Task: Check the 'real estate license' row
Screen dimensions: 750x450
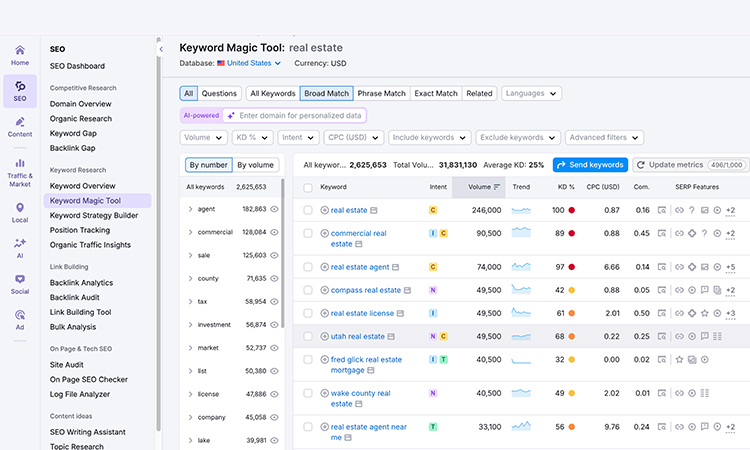Action: click(x=308, y=313)
